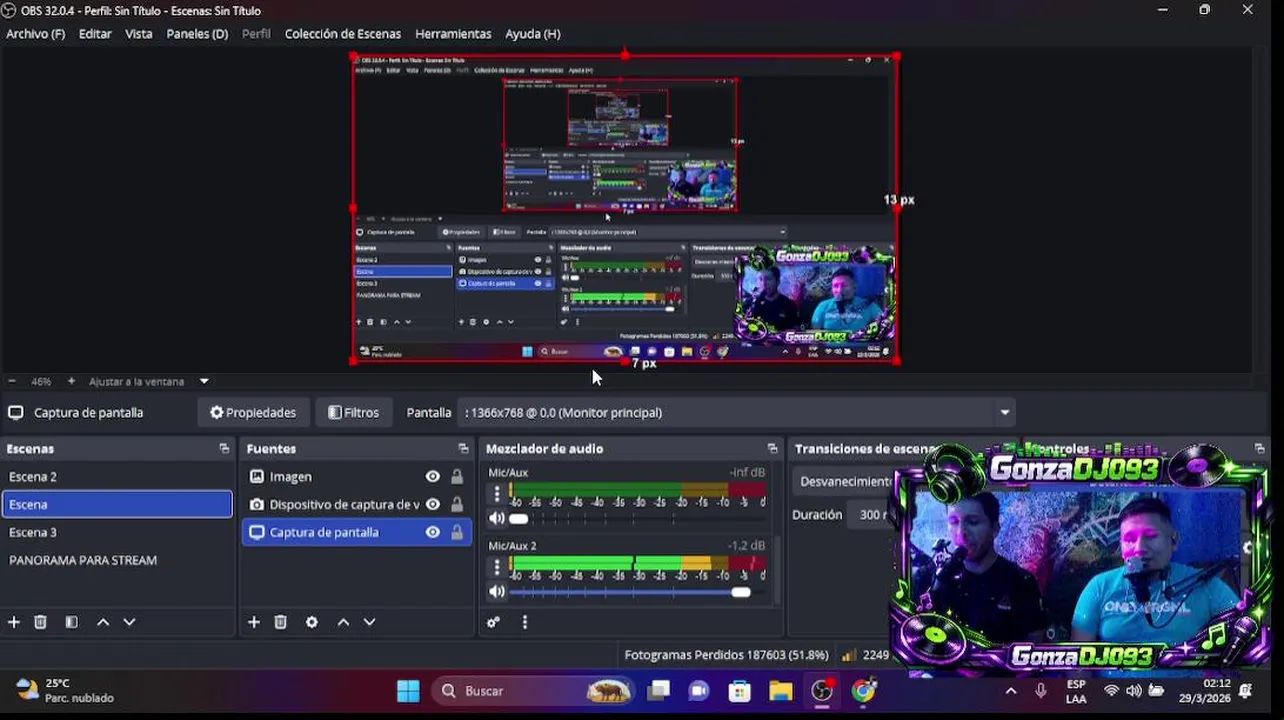The height and width of the screenshot is (720, 1284).
Task: Toggle lock on Imagen source
Action: tap(457, 477)
